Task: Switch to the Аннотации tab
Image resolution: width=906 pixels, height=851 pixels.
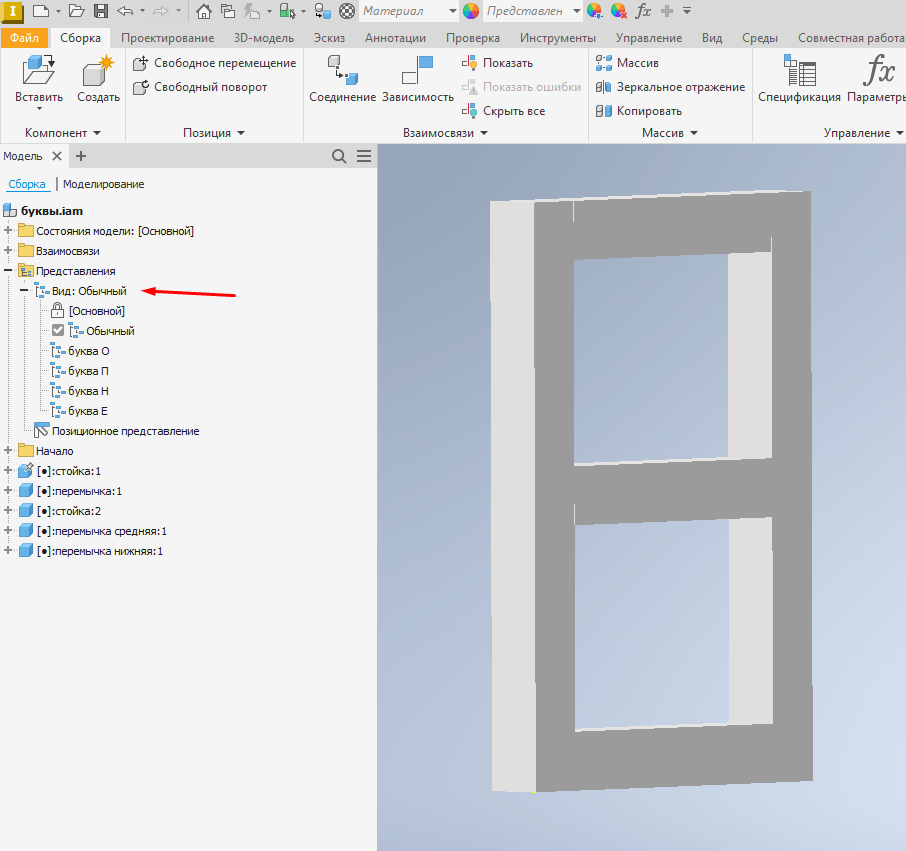Action: click(395, 38)
